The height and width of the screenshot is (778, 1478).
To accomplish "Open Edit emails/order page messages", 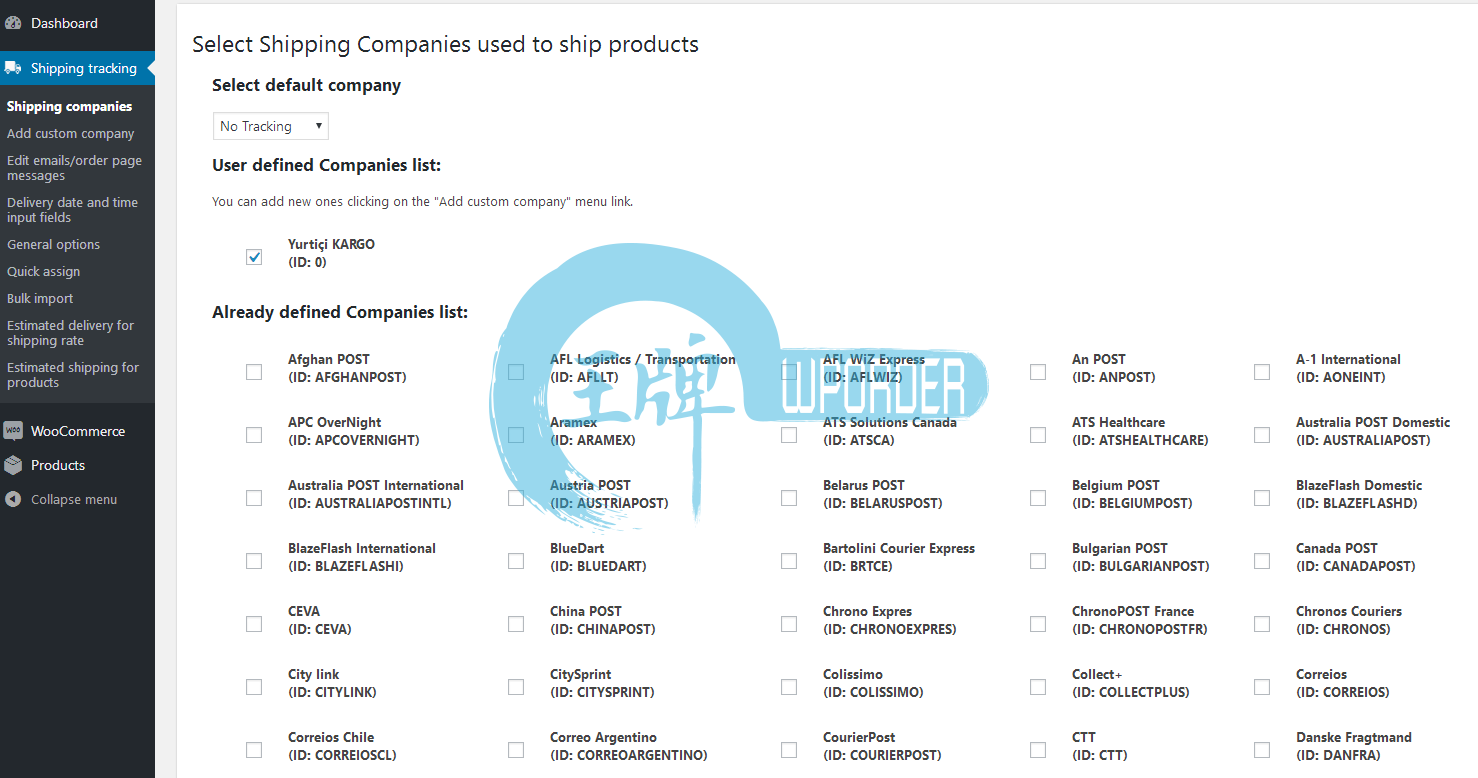I will tap(75, 168).
